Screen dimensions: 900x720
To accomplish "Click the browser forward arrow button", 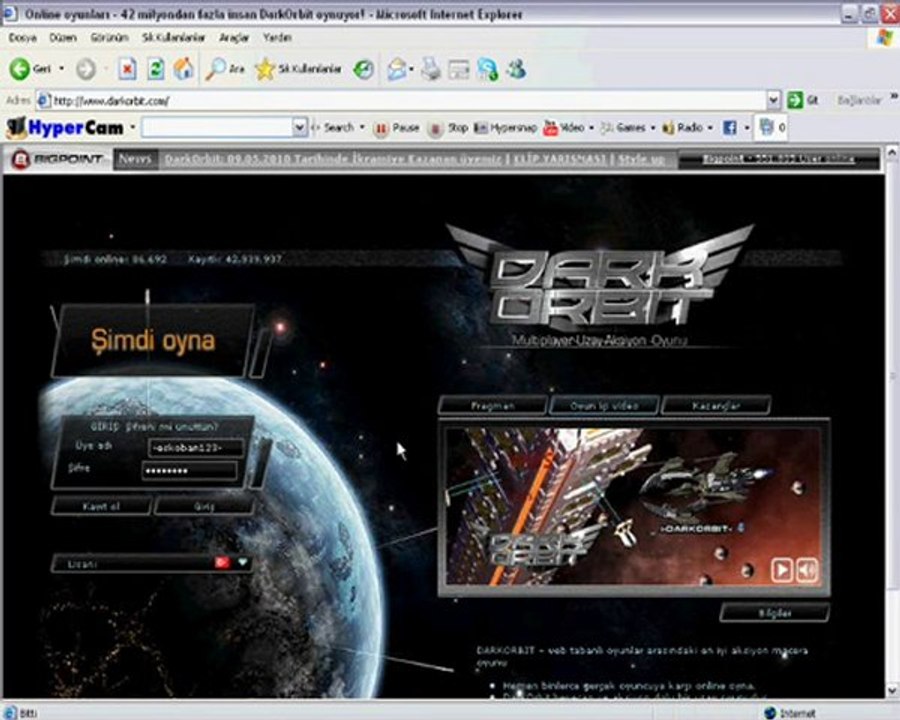I will tap(86, 69).
